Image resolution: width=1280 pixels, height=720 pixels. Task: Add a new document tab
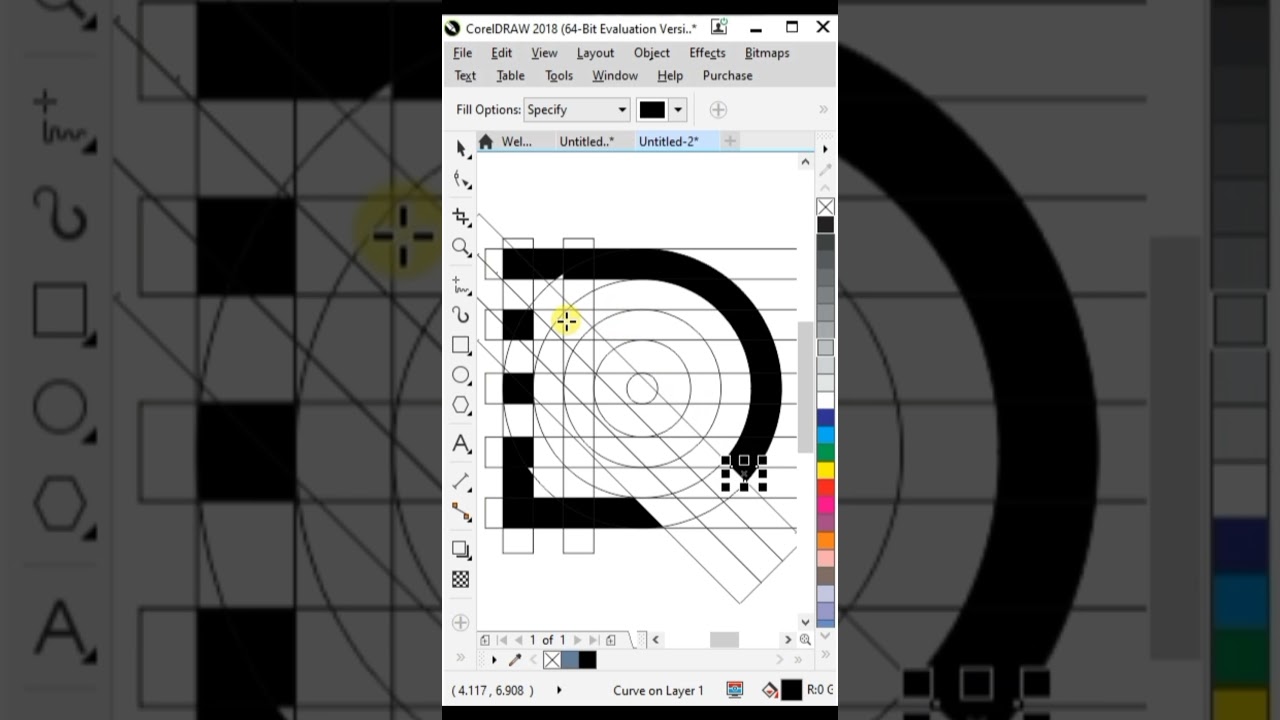click(x=730, y=141)
